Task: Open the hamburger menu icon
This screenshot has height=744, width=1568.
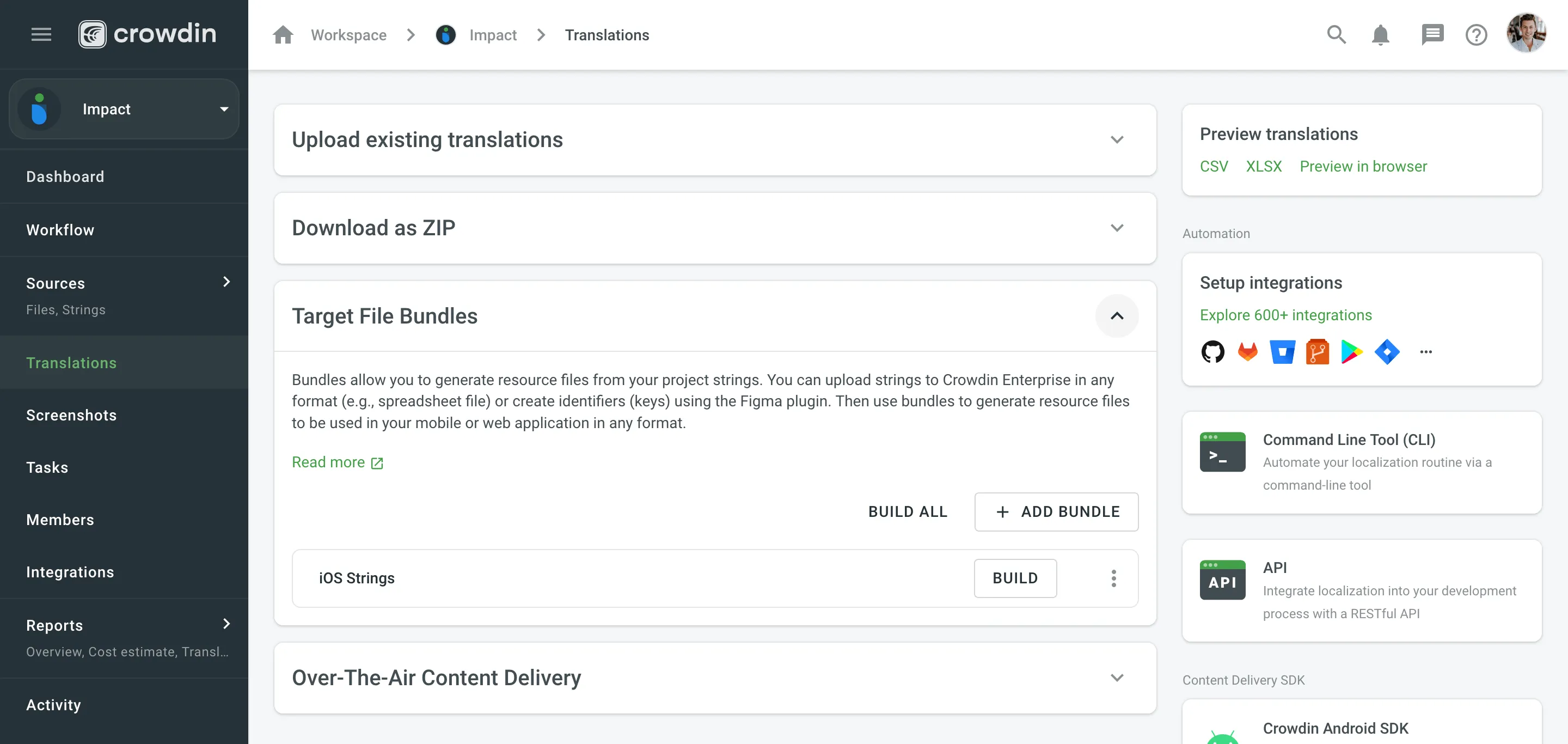Action: pyautogui.click(x=41, y=35)
